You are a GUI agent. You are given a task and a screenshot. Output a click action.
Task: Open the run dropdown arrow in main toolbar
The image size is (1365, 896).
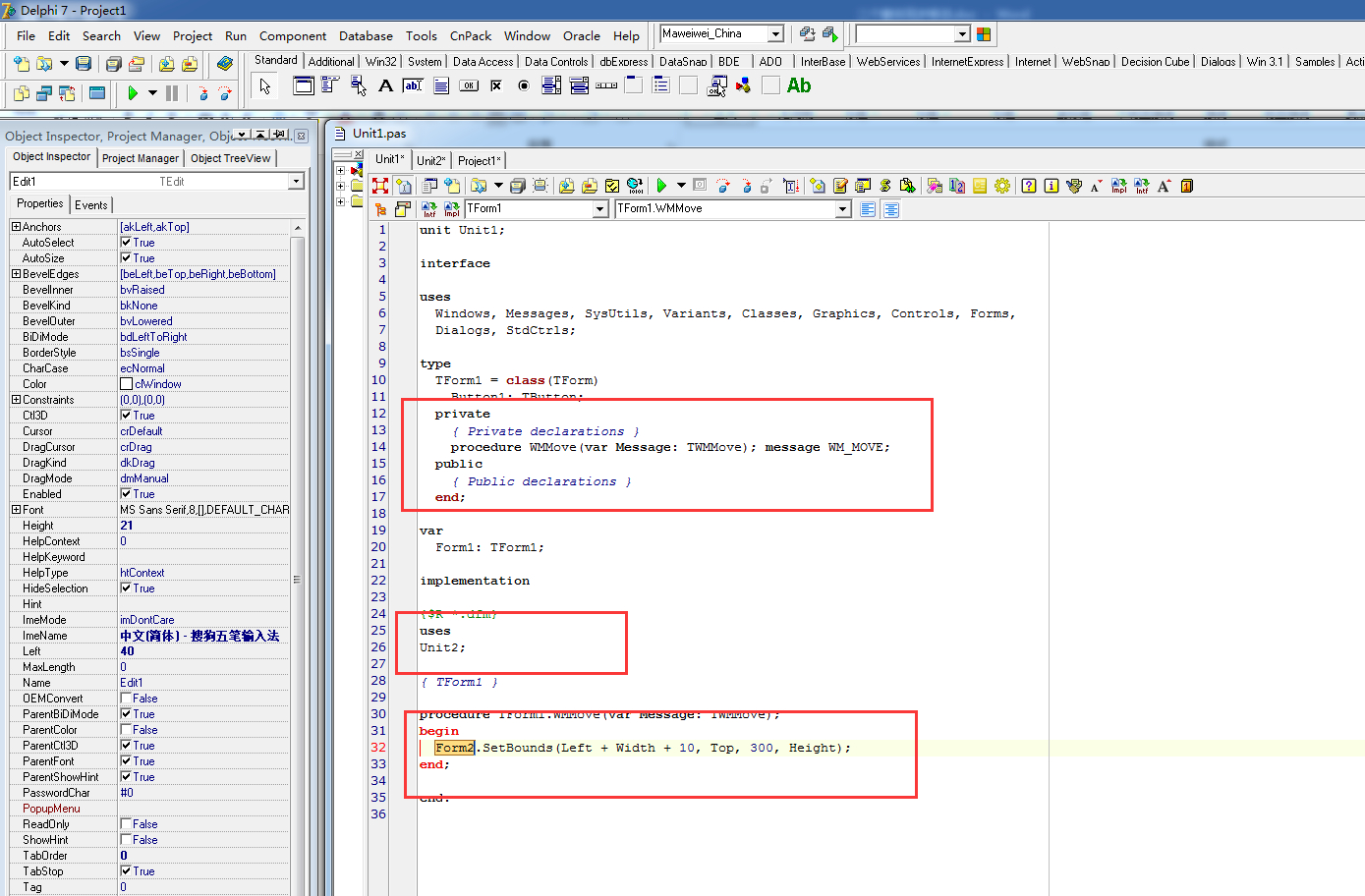click(152, 93)
